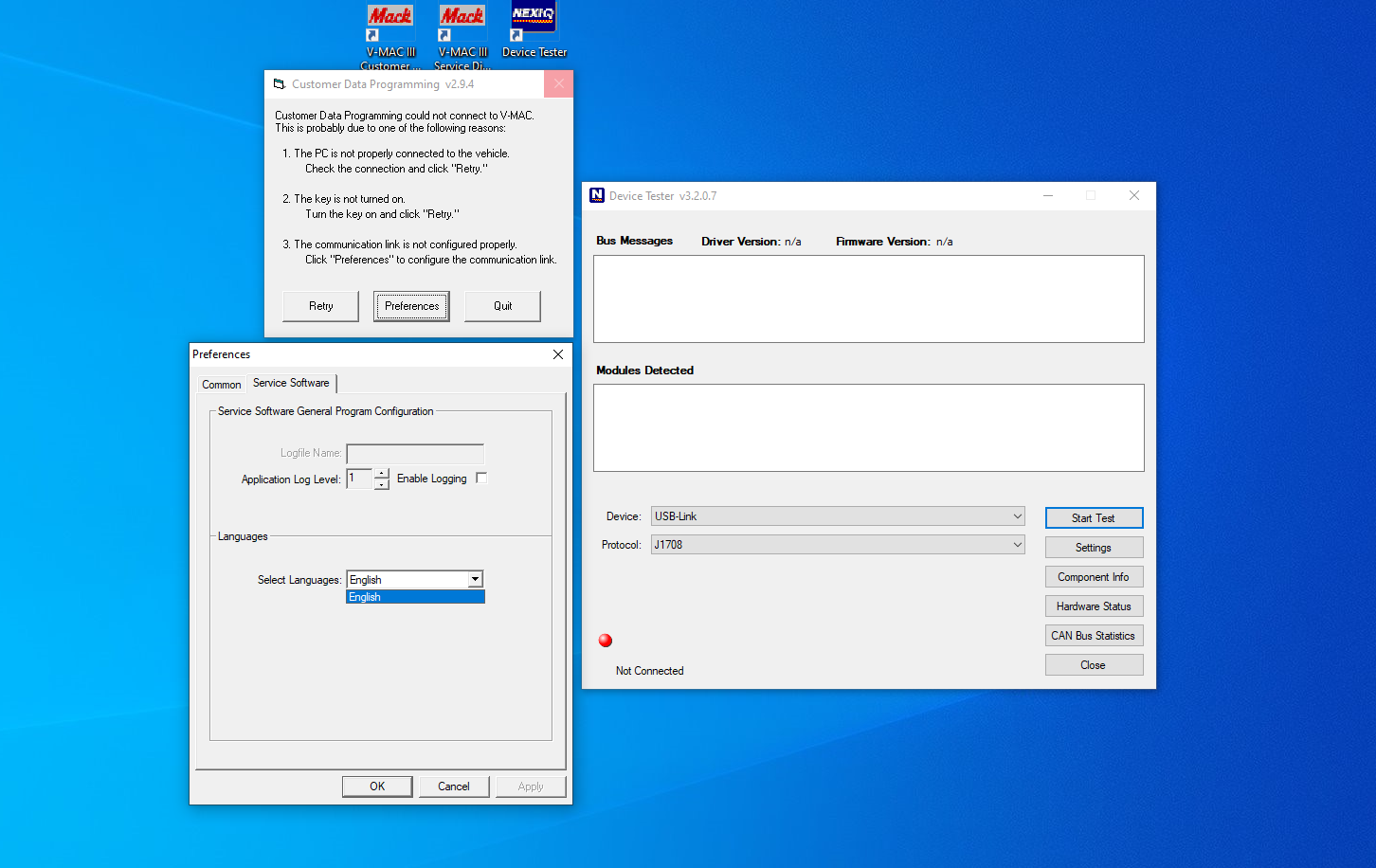The height and width of the screenshot is (868, 1376).
Task: Click the red Not Connected status indicator
Action: tap(605, 640)
